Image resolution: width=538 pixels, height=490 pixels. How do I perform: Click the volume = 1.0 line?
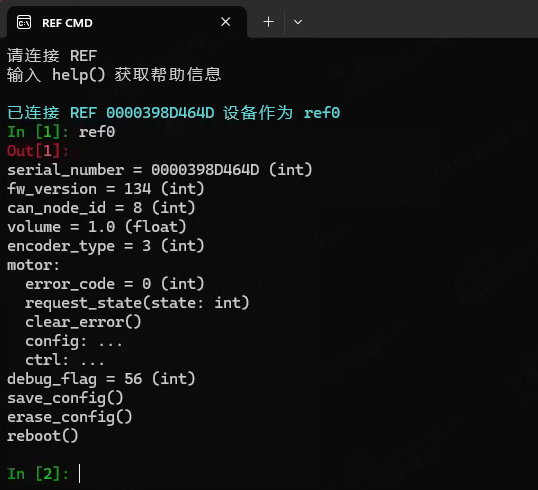[97, 227]
